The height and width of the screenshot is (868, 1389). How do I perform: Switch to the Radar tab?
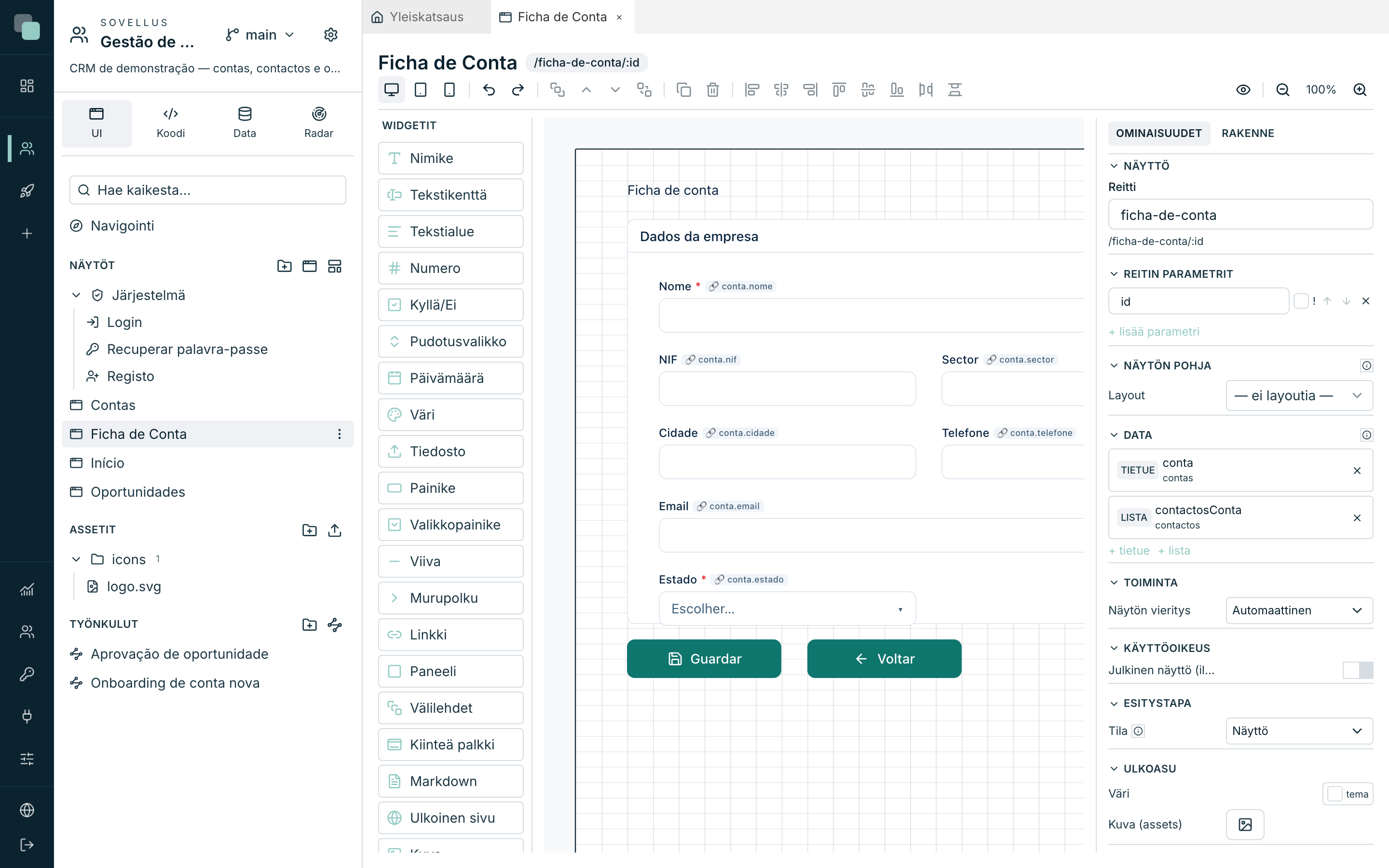click(x=318, y=123)
